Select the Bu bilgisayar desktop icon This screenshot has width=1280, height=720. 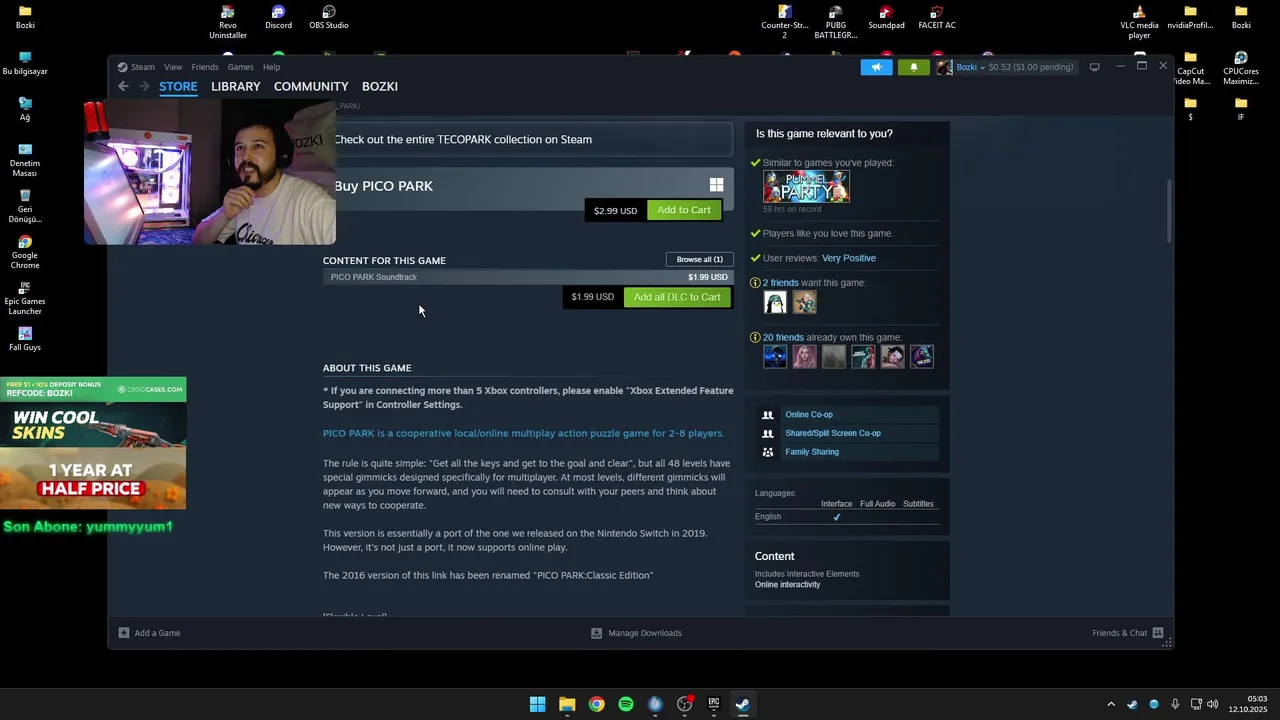[x=25, y=63]
